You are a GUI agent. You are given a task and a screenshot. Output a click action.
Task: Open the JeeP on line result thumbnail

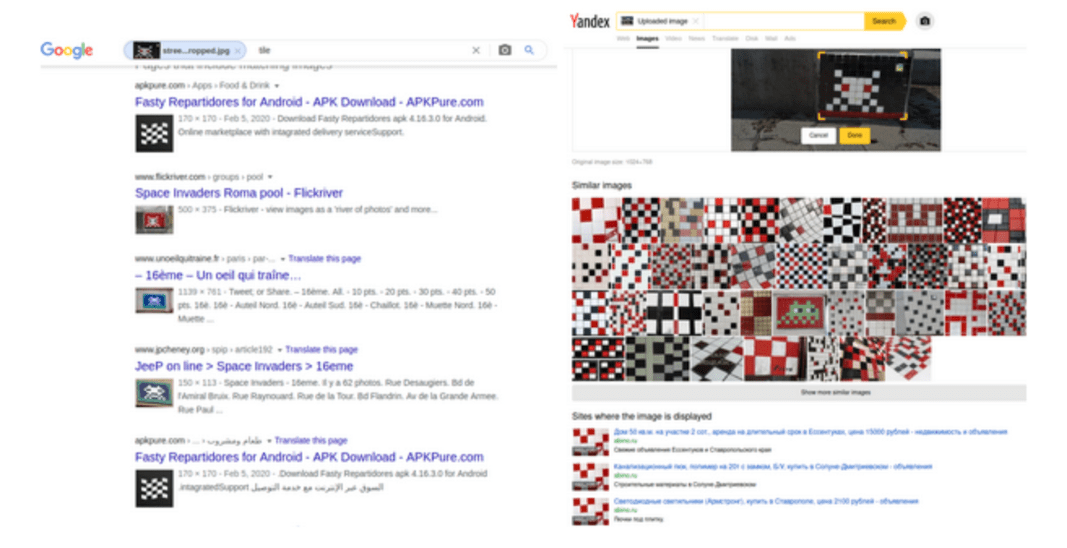click(154, 393)
